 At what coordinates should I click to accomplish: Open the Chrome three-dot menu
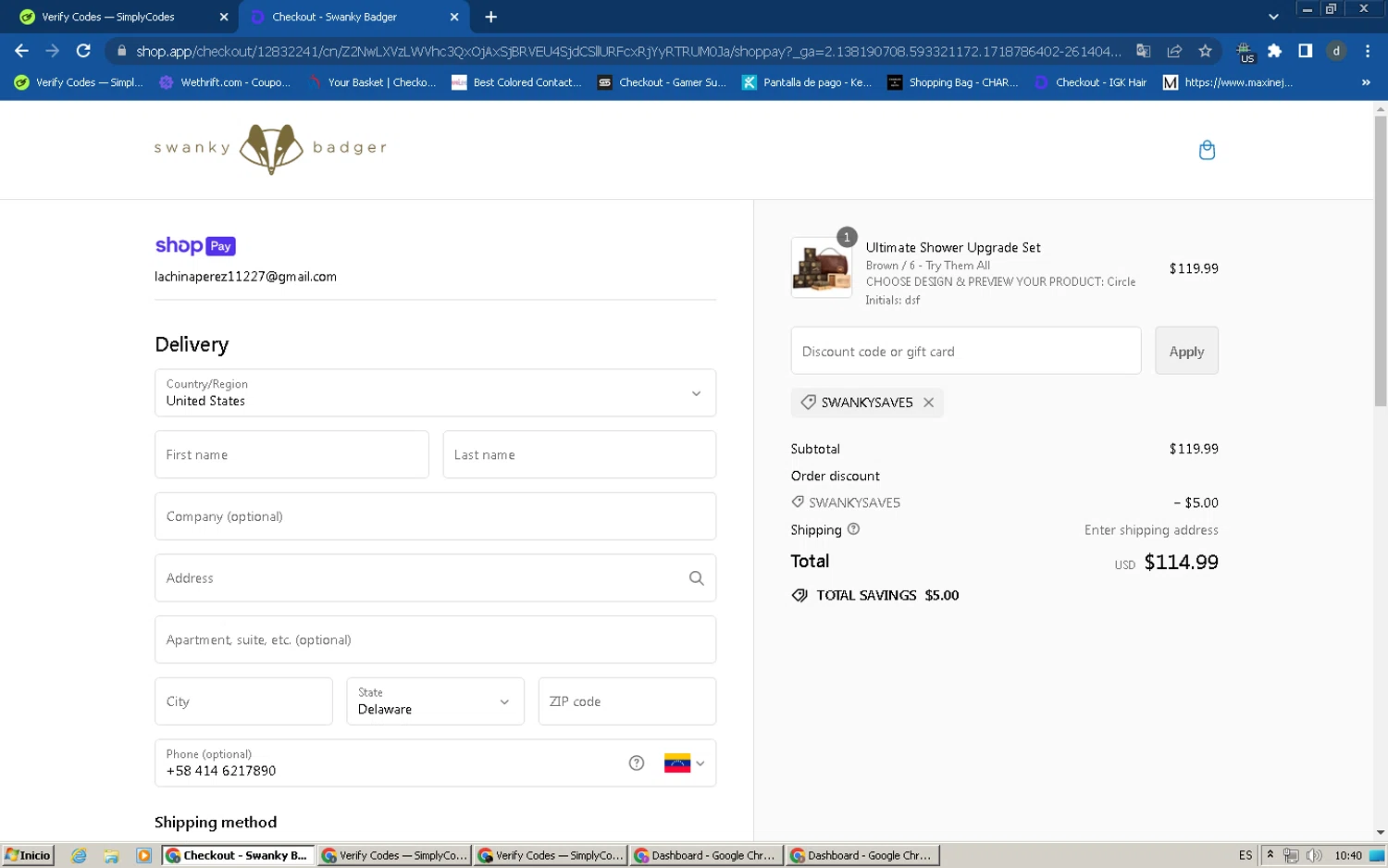click(1368, 51)
